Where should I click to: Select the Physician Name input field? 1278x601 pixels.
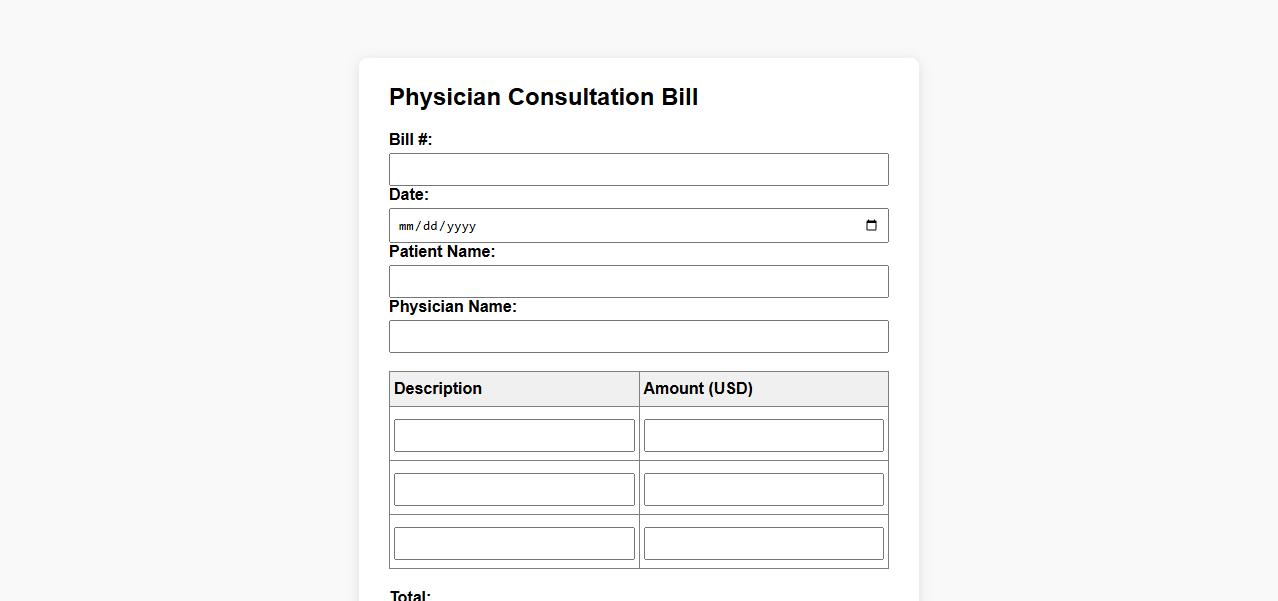(x=638, y=337)
